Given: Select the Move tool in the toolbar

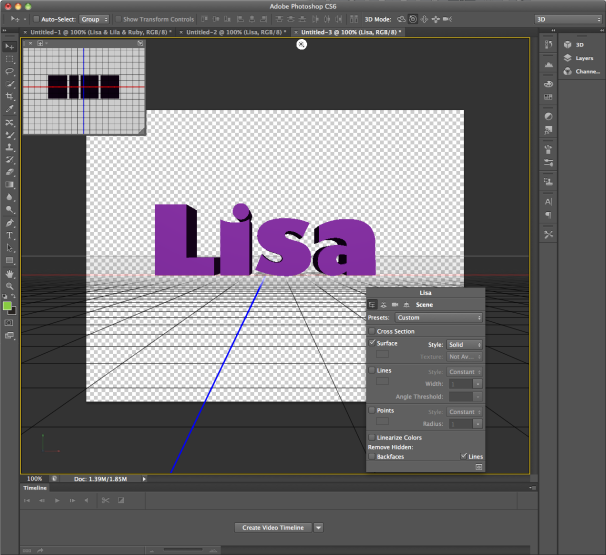Looking at the screenshot, I should (10, 46).
